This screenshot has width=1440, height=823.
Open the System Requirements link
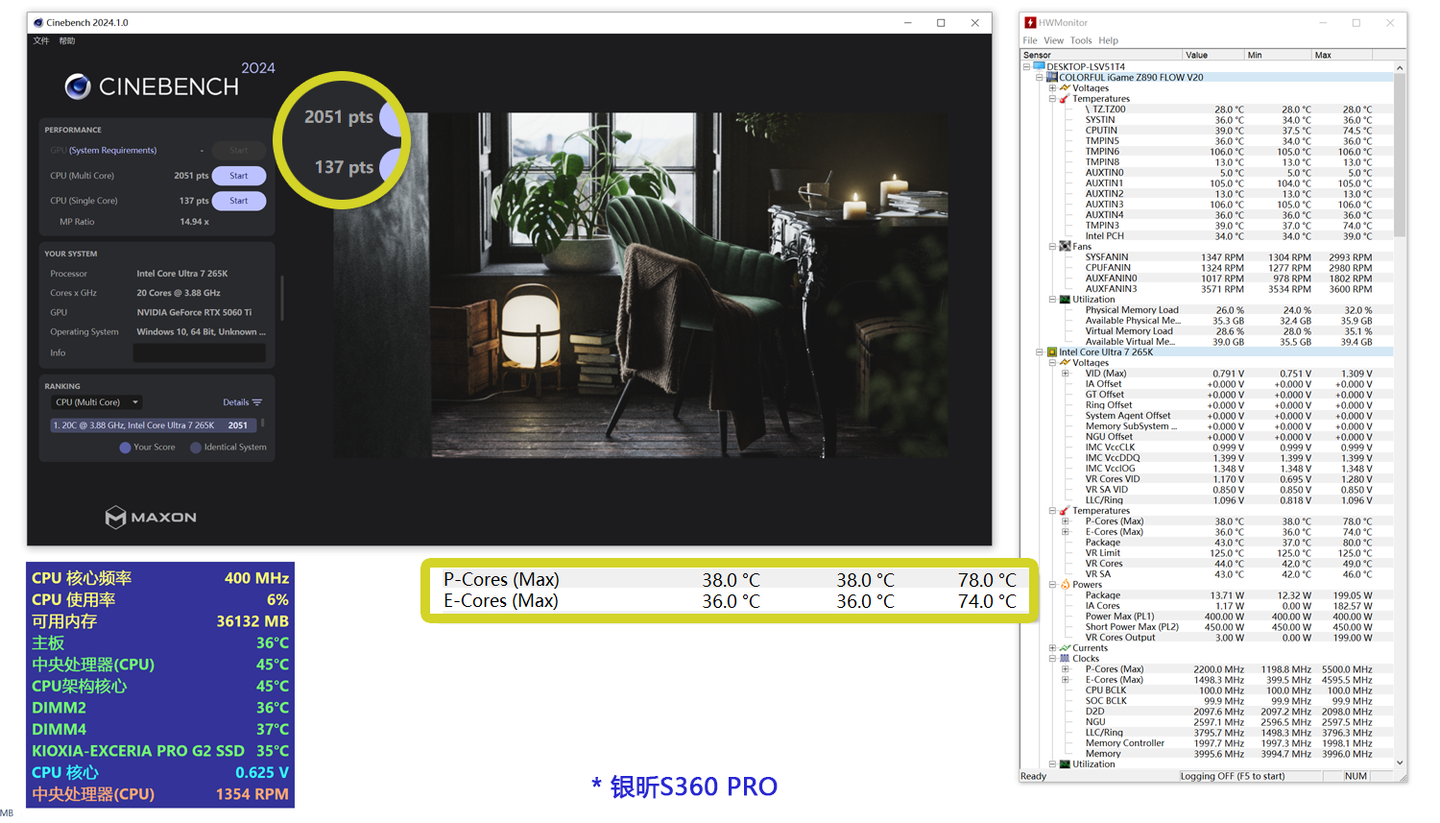click(x=113, y=150)
